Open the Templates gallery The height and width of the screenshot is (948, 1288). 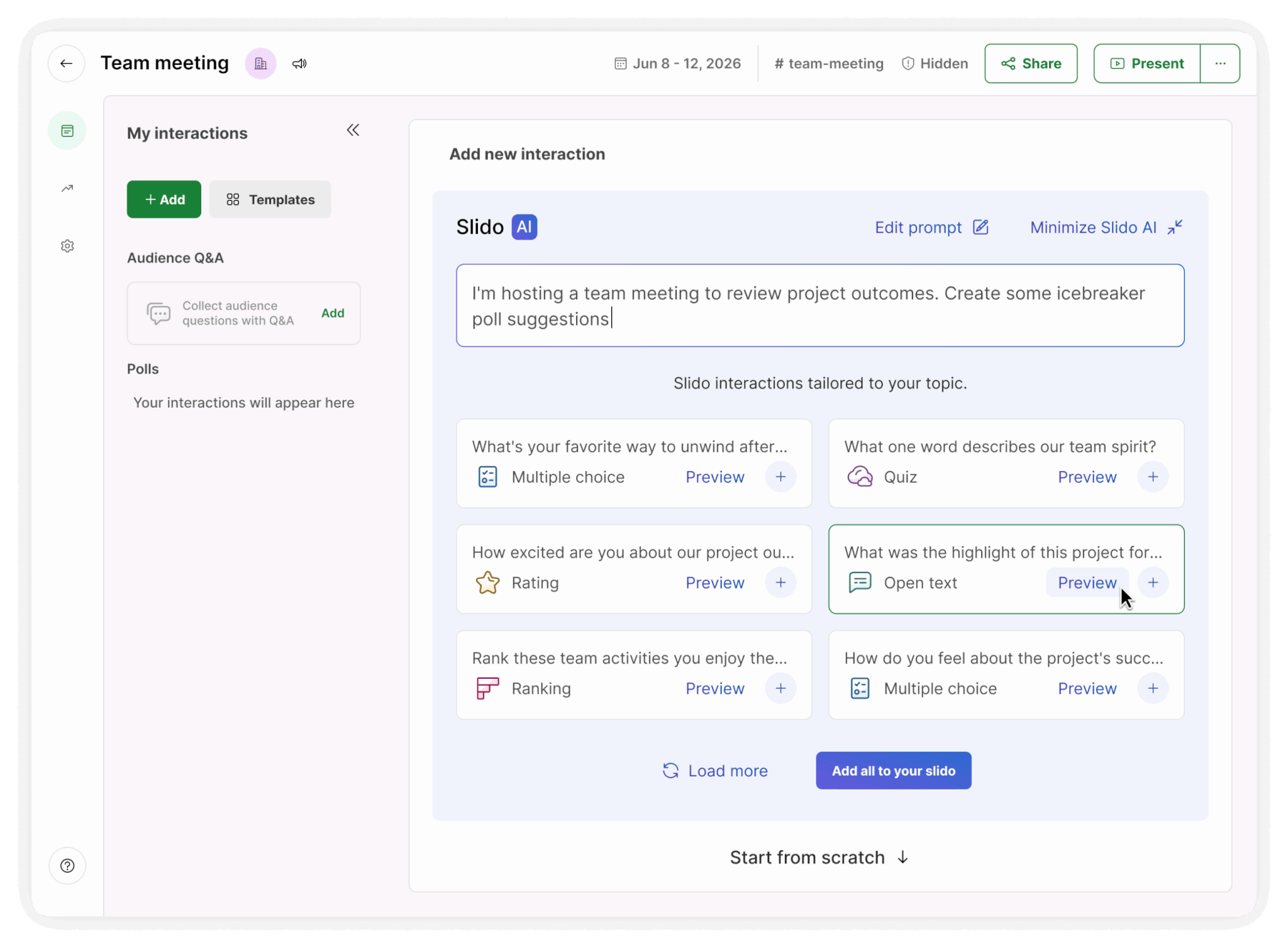(270, 199)
